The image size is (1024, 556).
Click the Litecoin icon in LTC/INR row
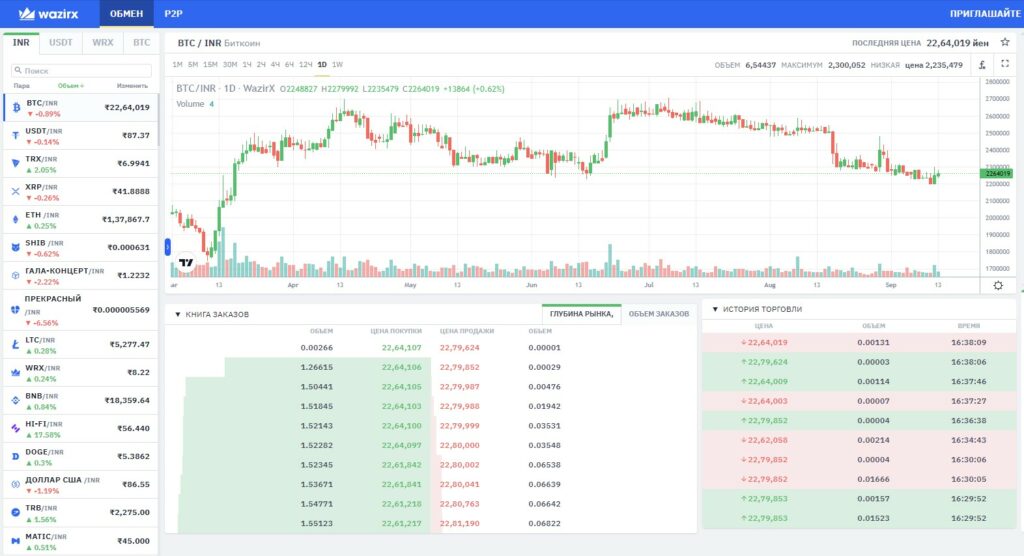coord(16,344)
